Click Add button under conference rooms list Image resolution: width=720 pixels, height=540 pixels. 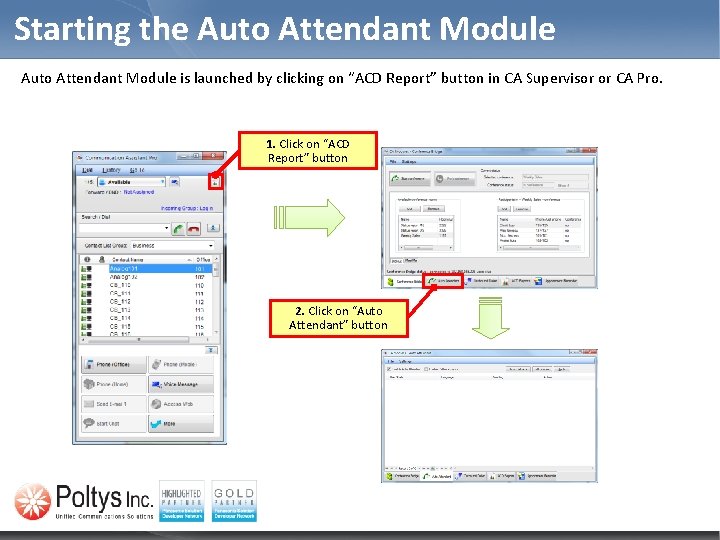[410, 209]
